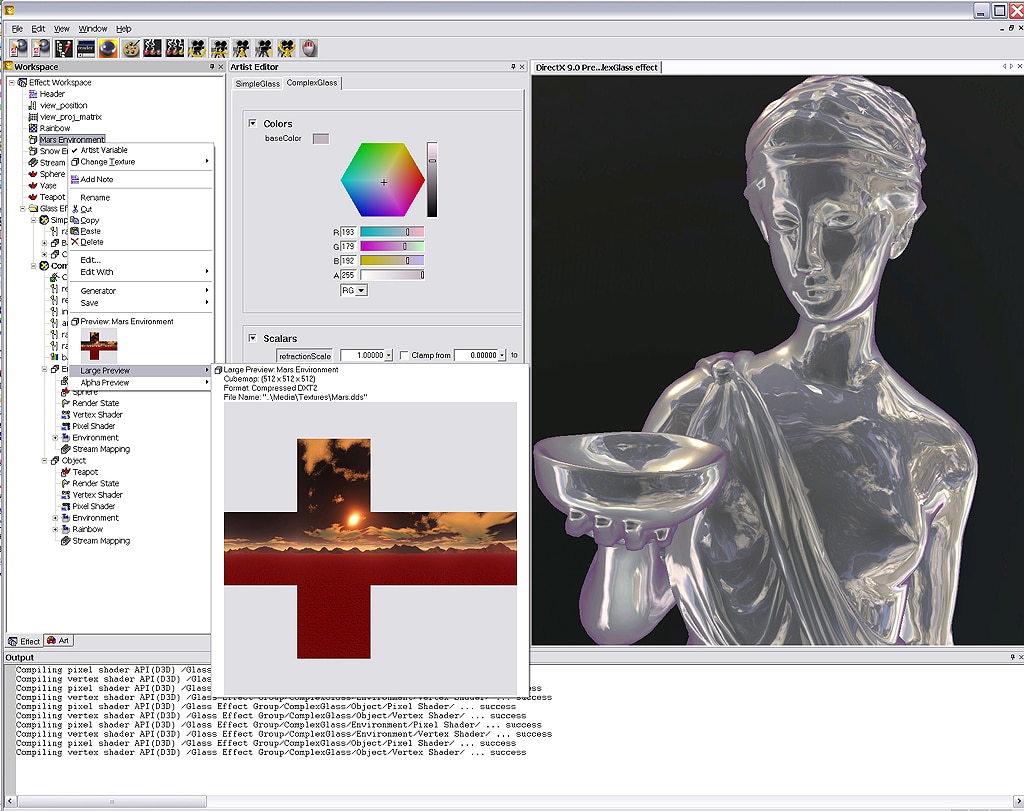Screen dimensions: 1024x811
Task: Select the Snow Environment texture icon
Action: tap(32, 151)
